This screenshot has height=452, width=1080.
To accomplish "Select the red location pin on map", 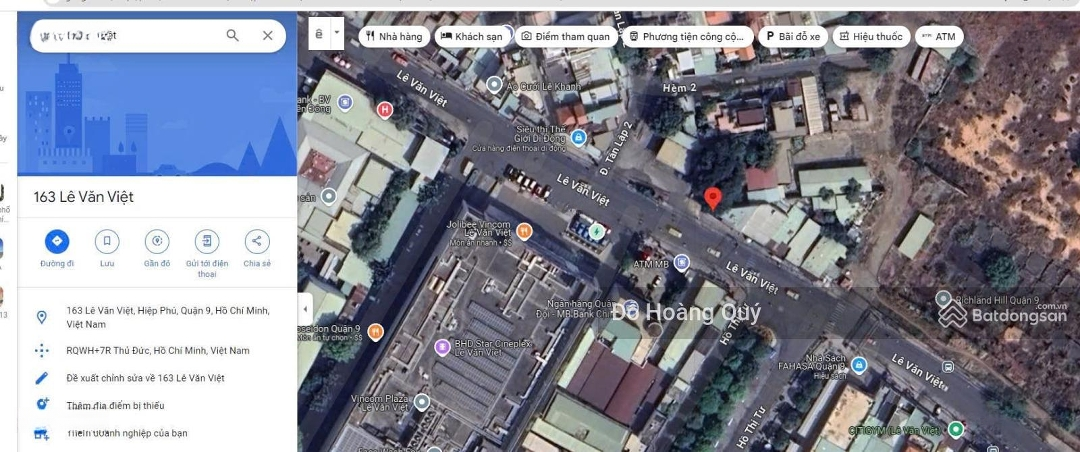I will click(712, 197).
